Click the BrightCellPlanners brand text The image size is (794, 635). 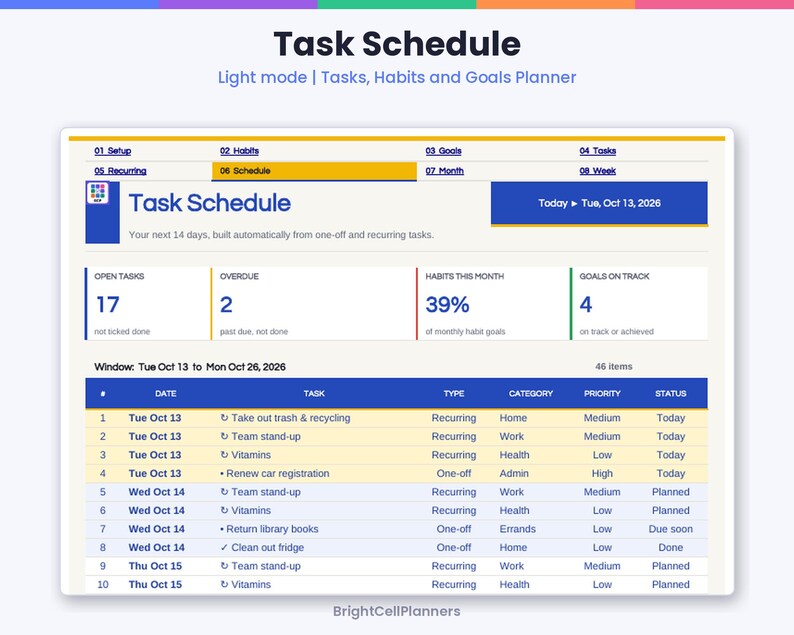tap(396, 611)
